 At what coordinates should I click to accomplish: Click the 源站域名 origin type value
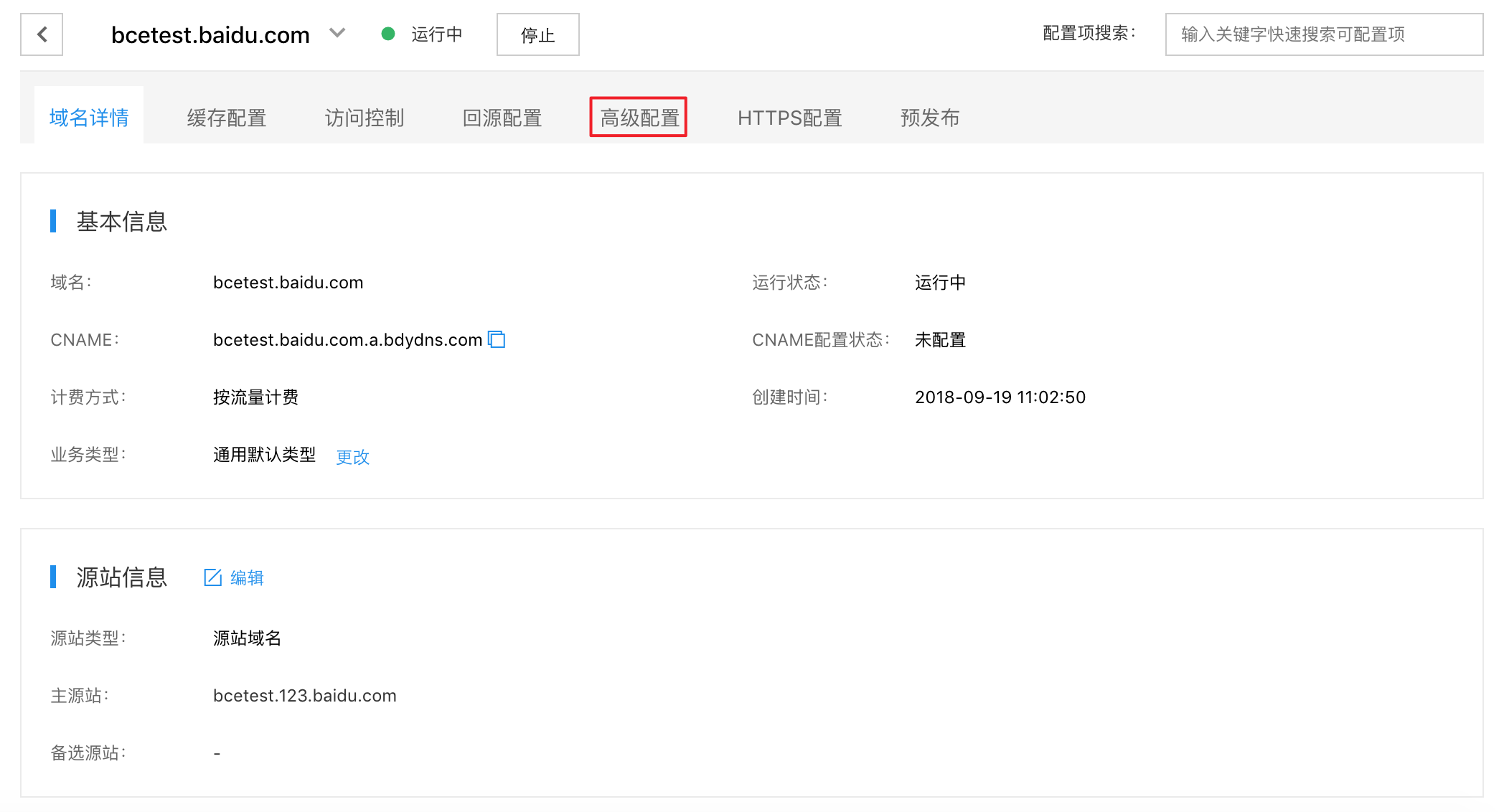point(247,638)
